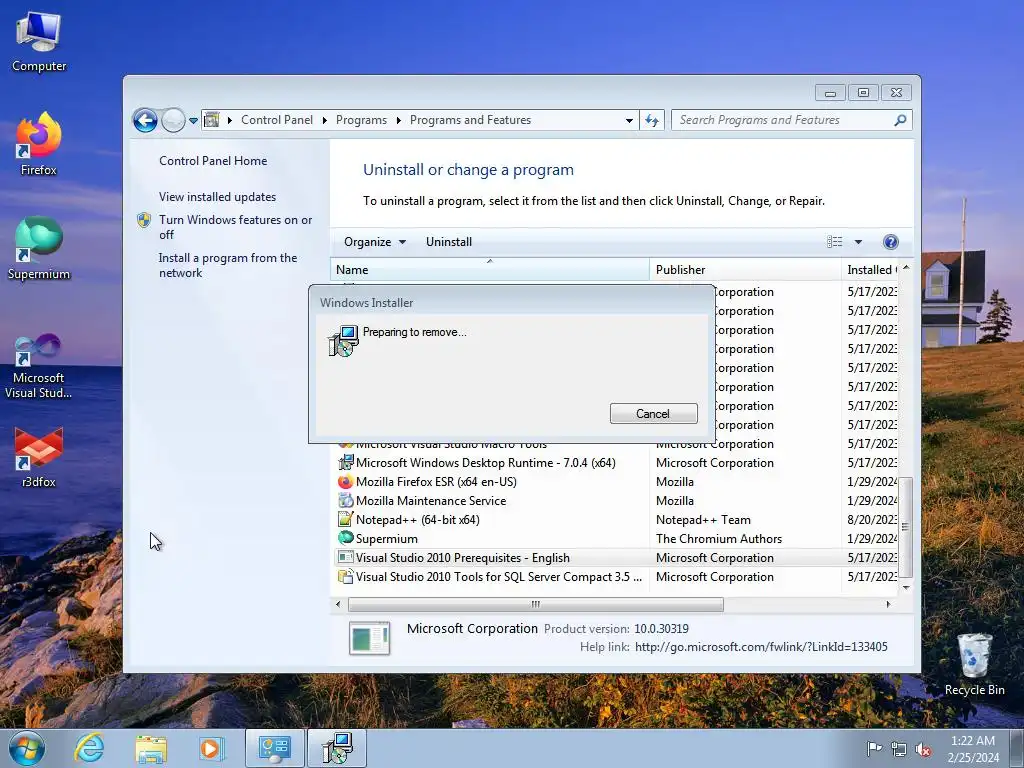This screenshot has height=768, width=1024.
Task: Switch to Windows Installer taskbar button
Action: pos(337,748)
